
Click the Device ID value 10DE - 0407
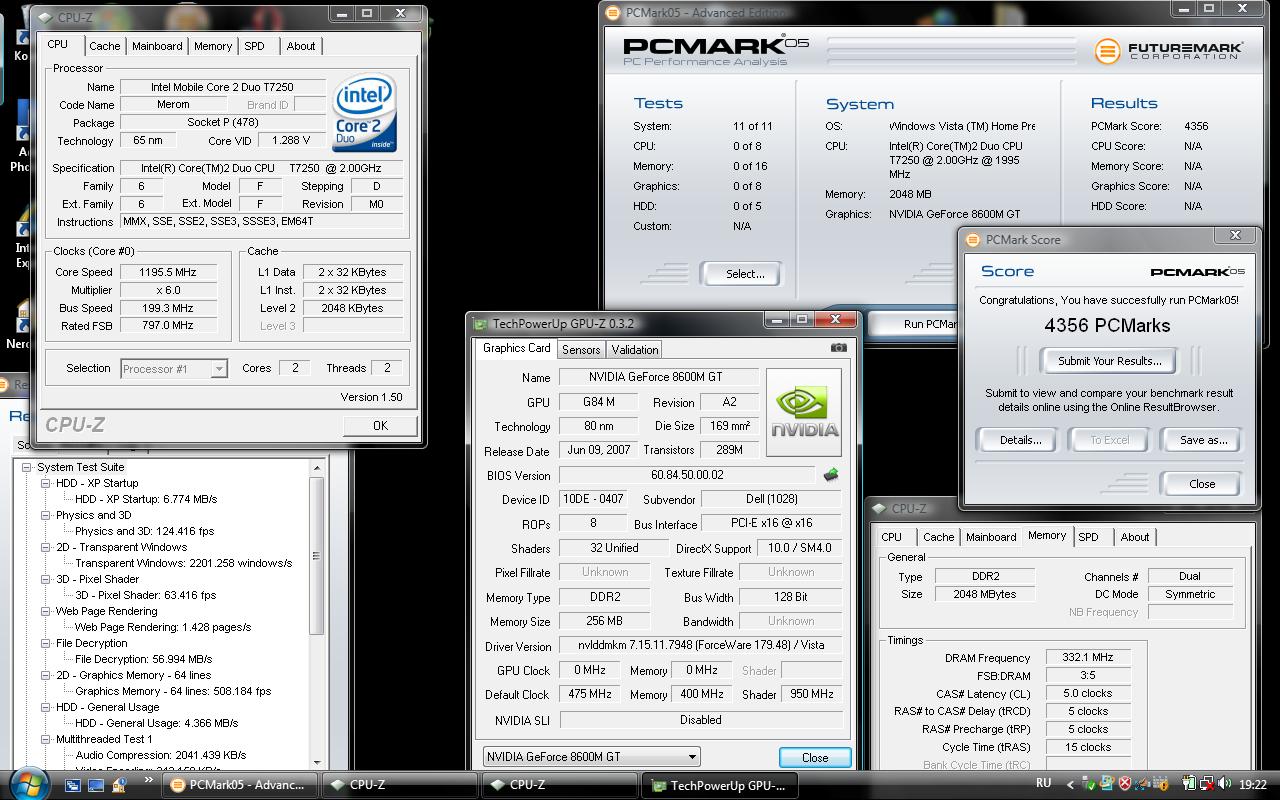coord(593,499)
